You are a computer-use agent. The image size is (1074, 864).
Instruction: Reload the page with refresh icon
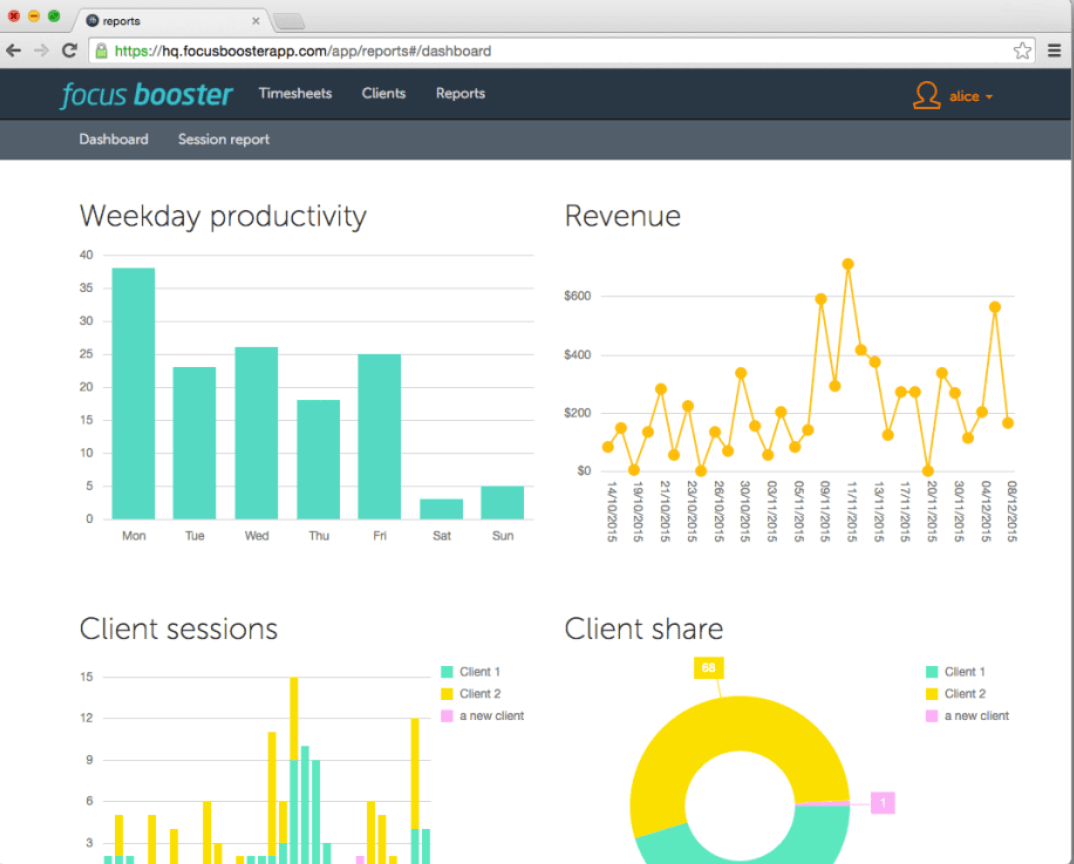[69, 51]
